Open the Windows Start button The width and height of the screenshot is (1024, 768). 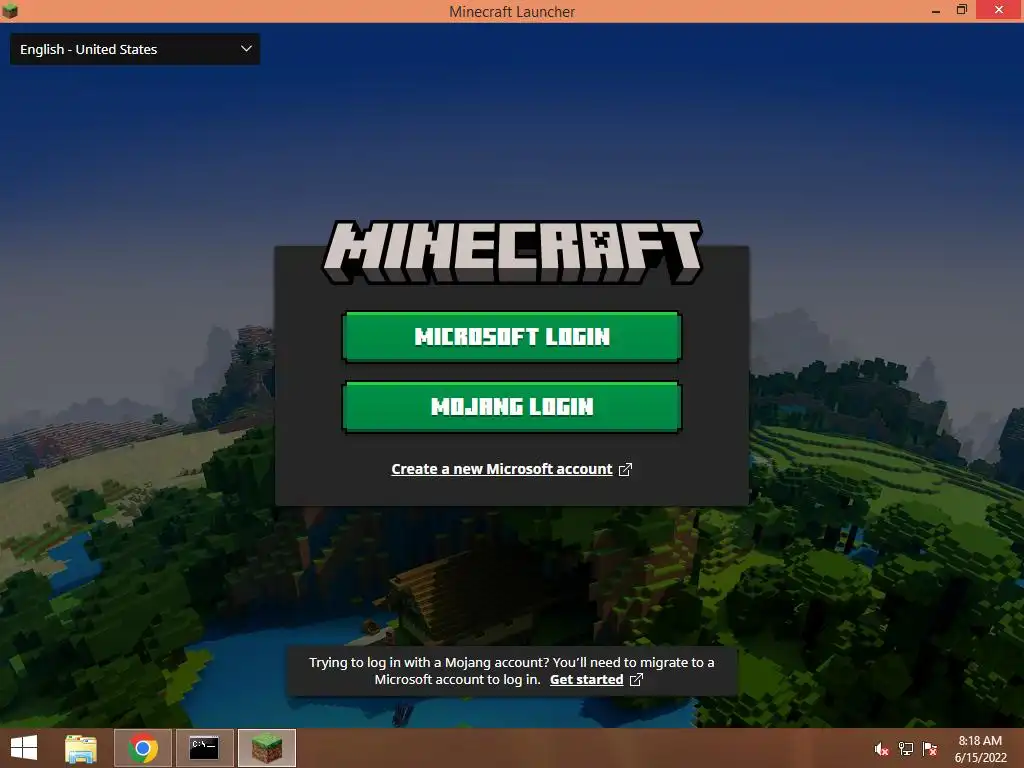24,748
